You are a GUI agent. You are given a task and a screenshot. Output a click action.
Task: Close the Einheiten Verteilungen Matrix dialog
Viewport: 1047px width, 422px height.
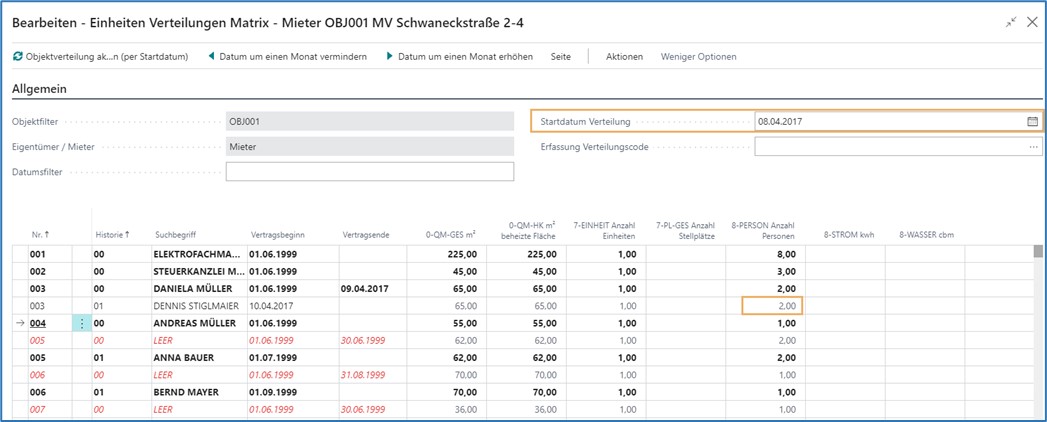tap(1032, 23)
